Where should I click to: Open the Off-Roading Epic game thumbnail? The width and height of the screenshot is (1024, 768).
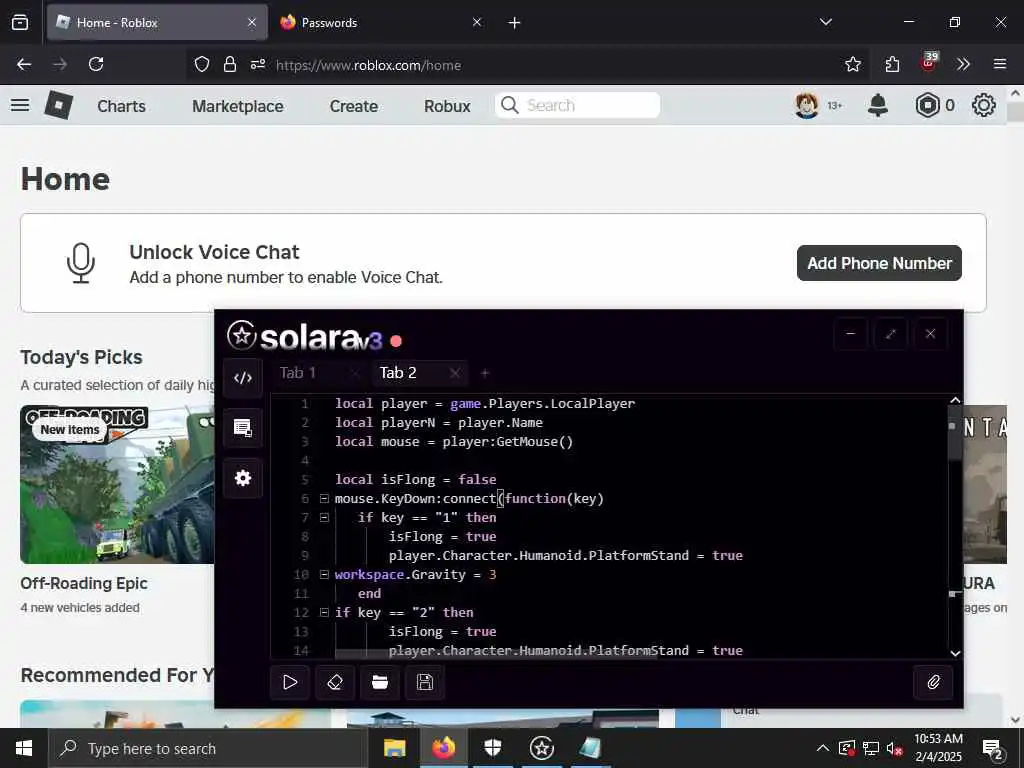[x=118, y=485]
